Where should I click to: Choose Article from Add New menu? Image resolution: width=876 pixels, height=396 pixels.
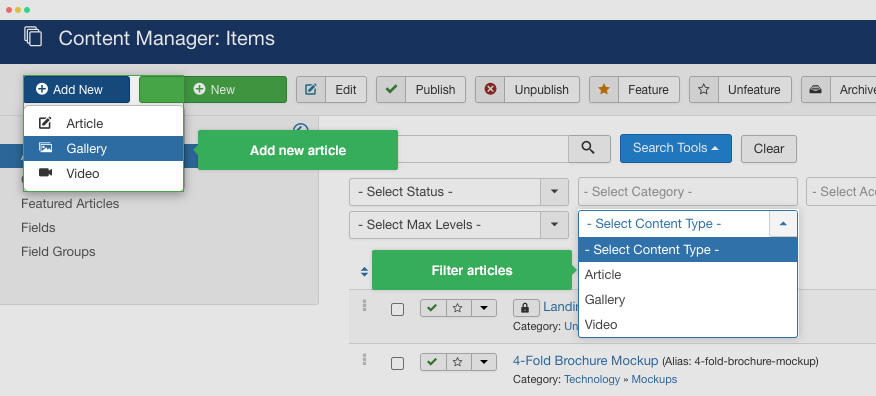coord(103,123)
